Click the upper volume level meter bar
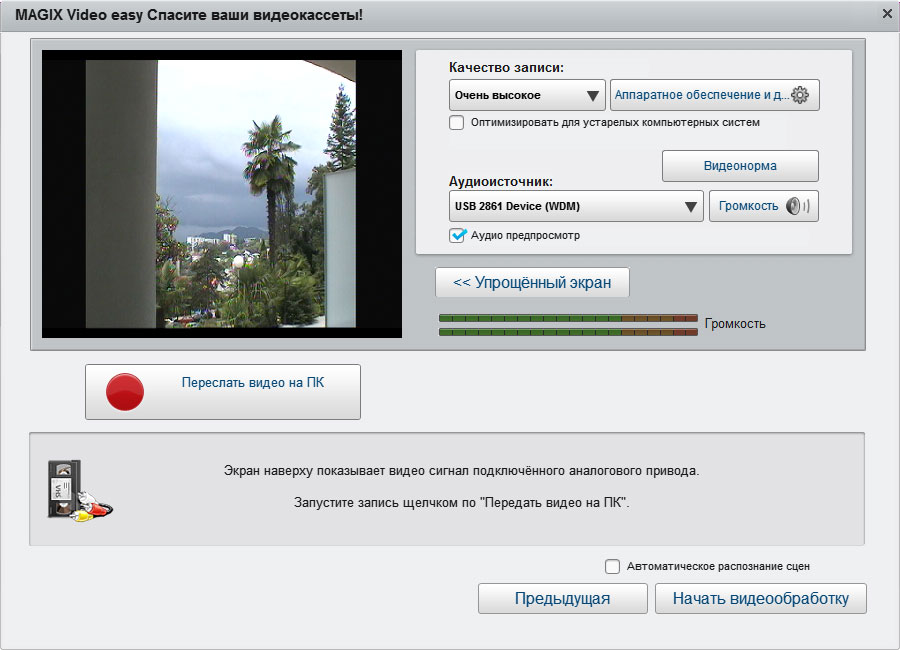900x650 pixels. coord(568,318)
